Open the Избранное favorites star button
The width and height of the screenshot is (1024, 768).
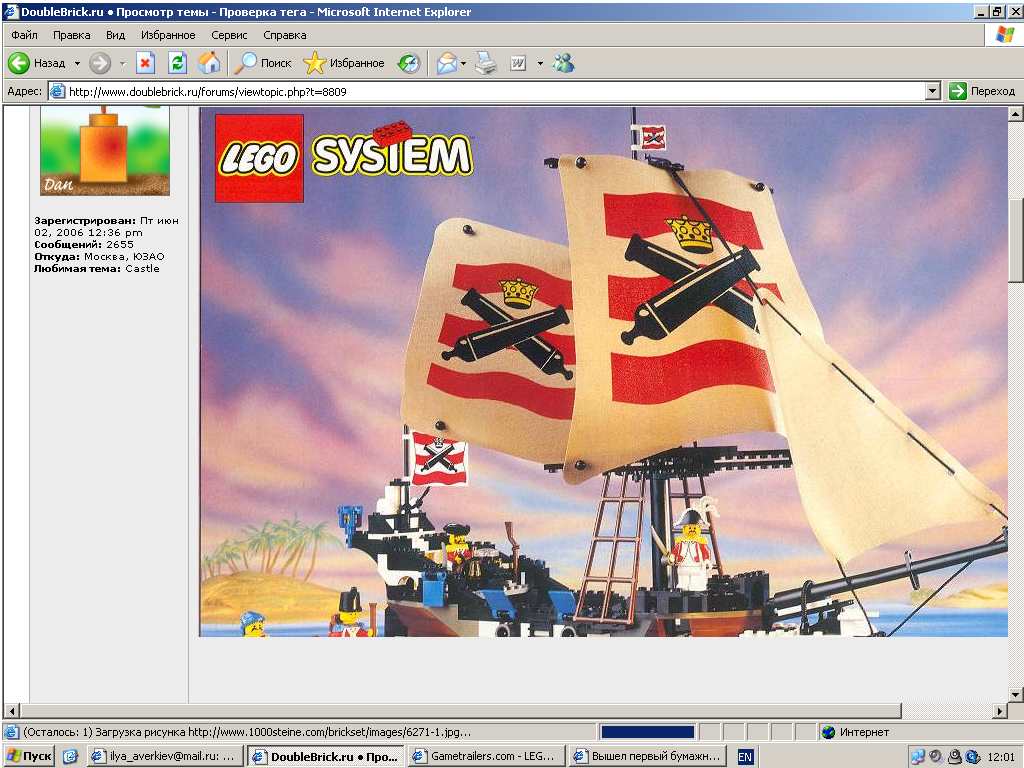click(344, 63)
